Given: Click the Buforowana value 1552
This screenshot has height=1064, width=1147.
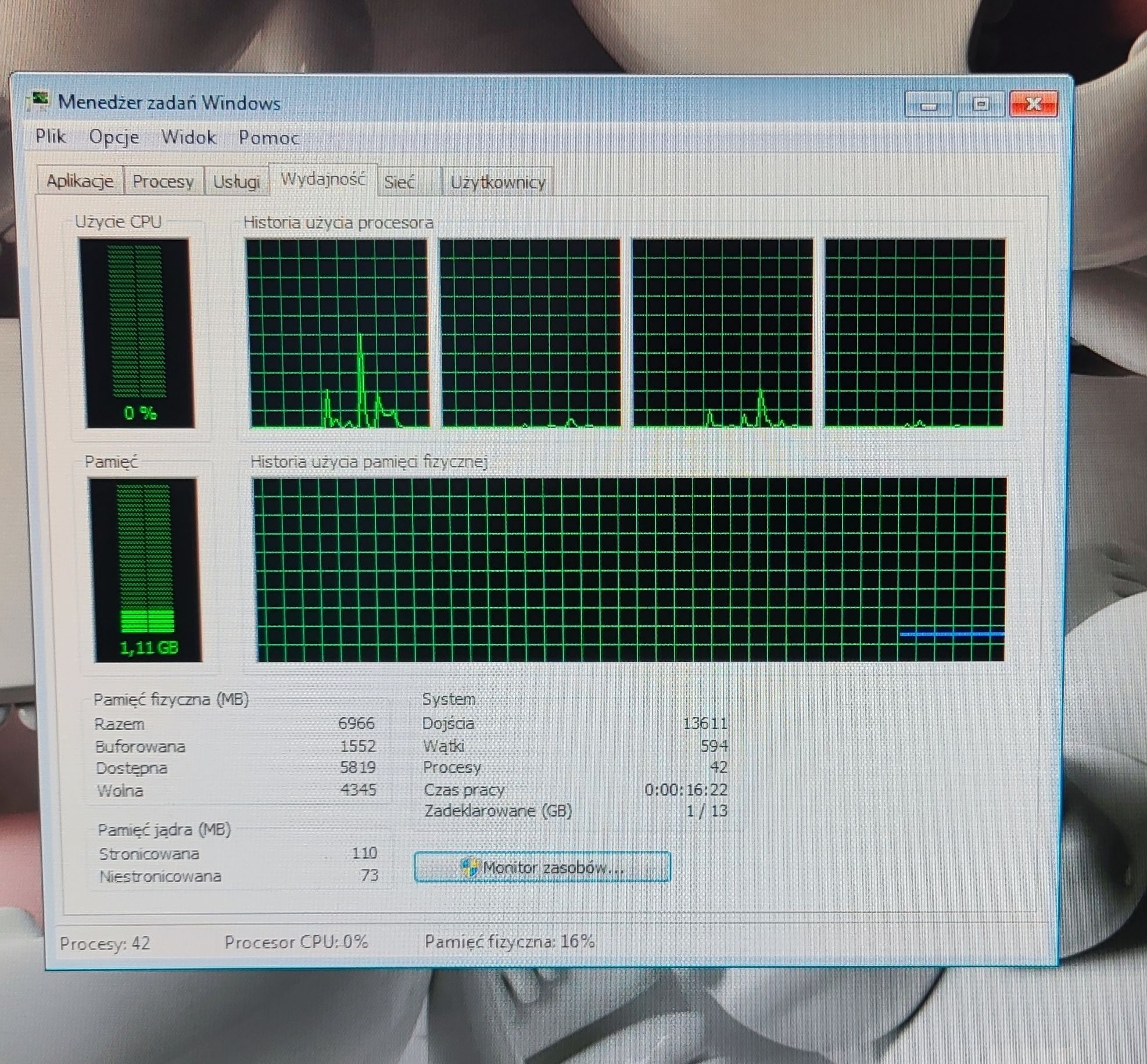Looking at the screenshot, I should tap(357, 746).
